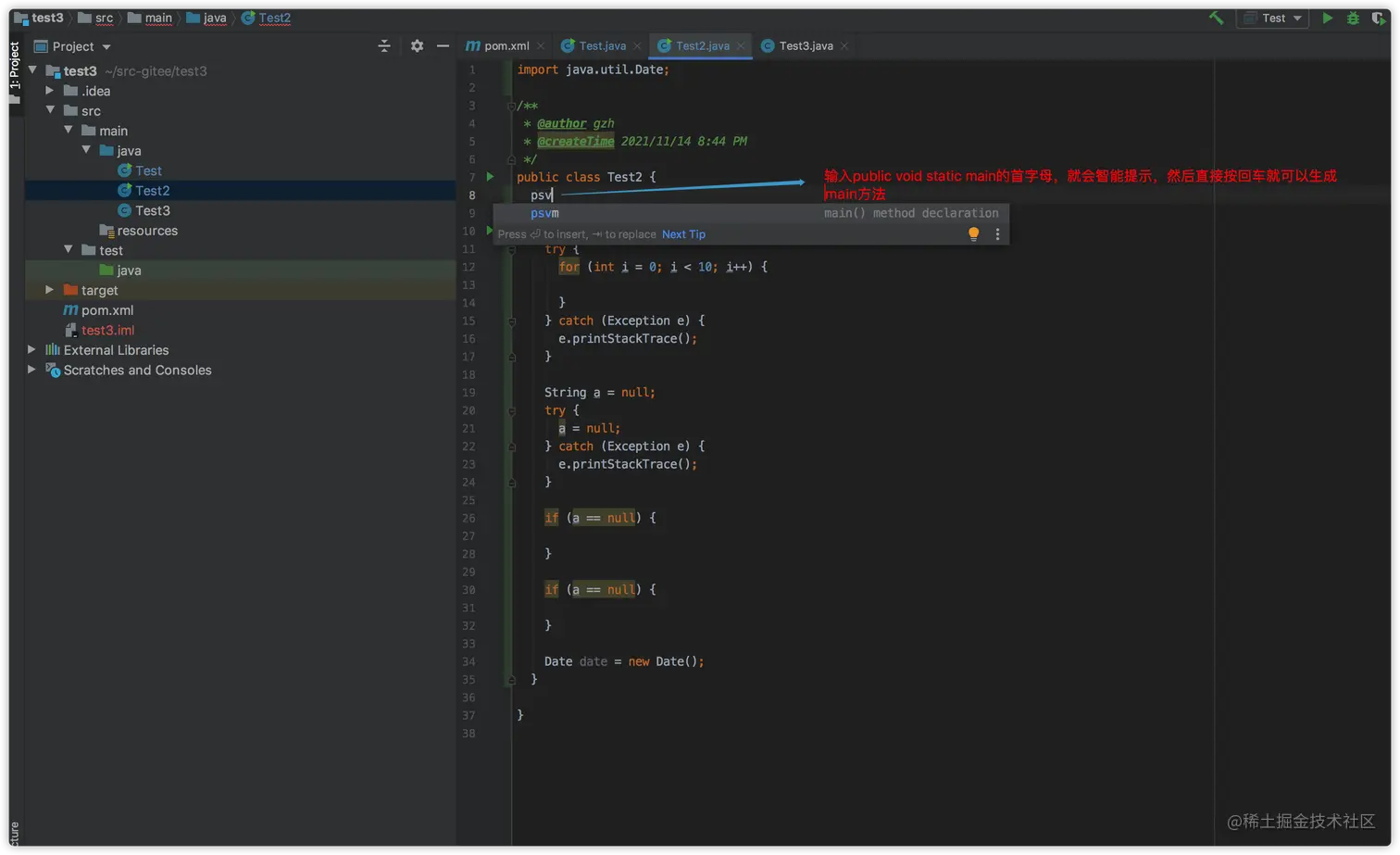The width and height of the screenshot is (1400, 855).
Task: Select the test3.iml file
Action: pos(99,330)
